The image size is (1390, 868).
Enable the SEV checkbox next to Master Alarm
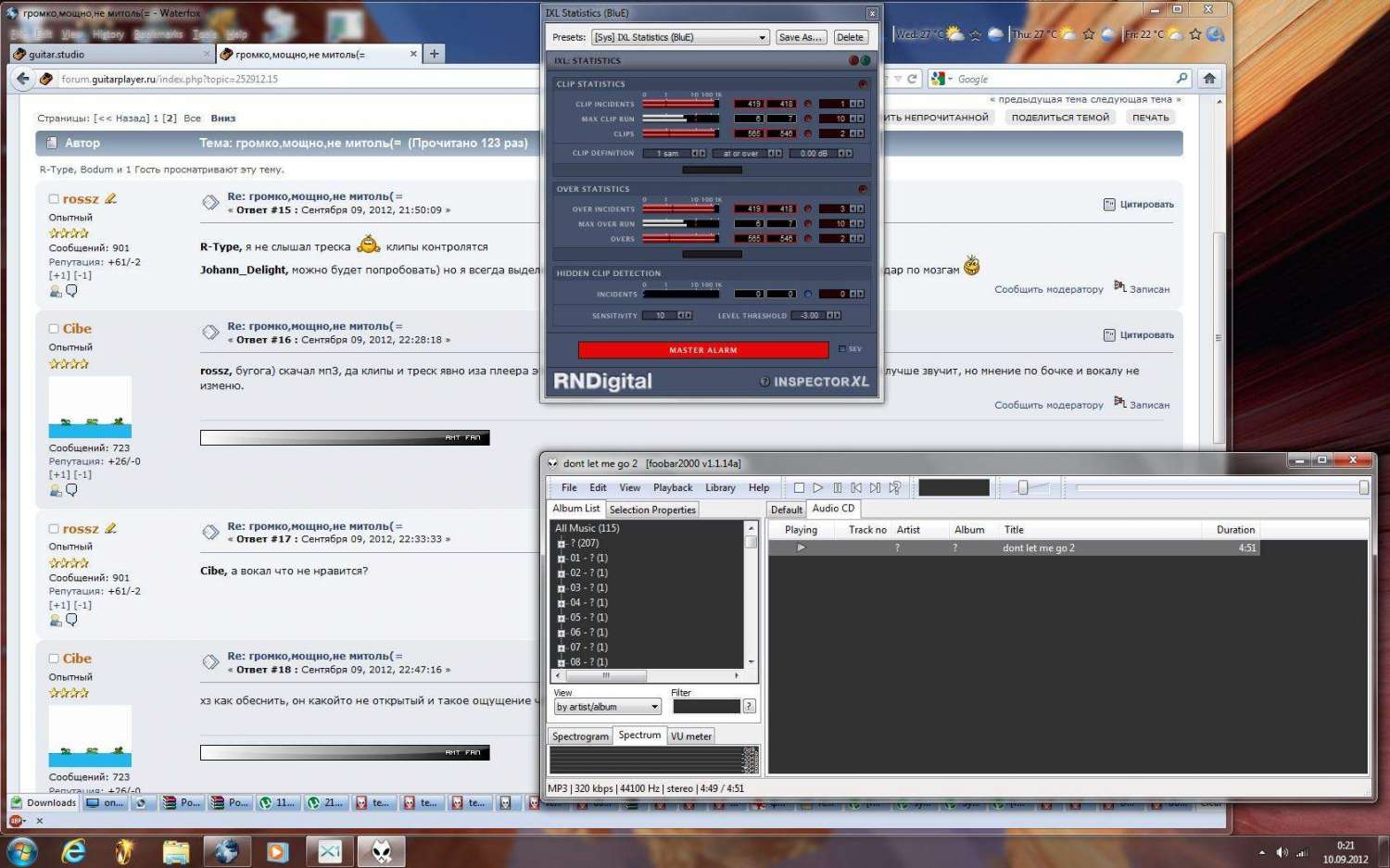pyautogui.click(x=841, y=349)
